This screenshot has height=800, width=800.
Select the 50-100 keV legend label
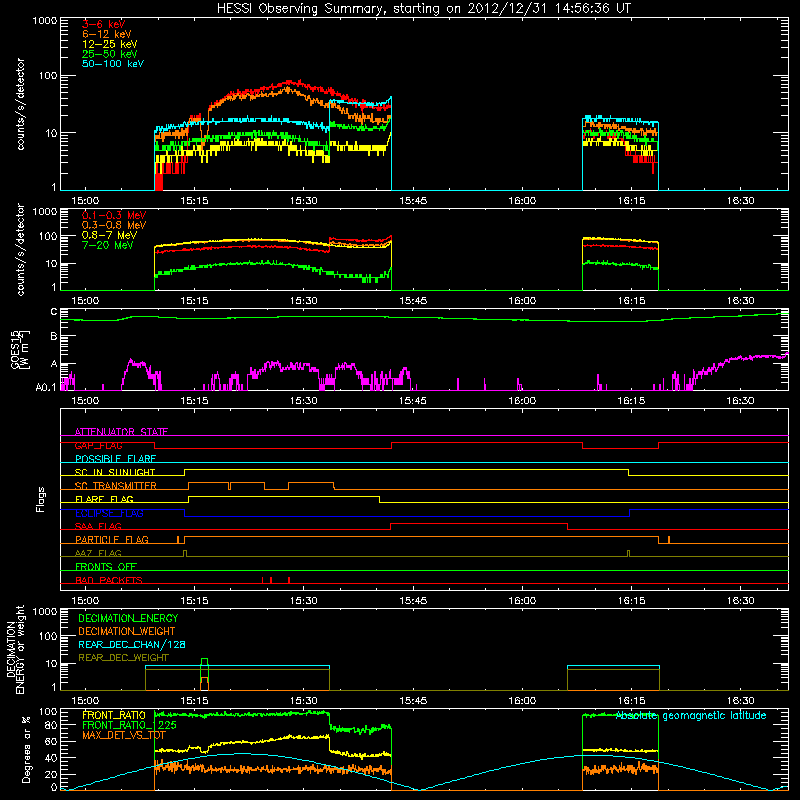[x=113, y=64]
